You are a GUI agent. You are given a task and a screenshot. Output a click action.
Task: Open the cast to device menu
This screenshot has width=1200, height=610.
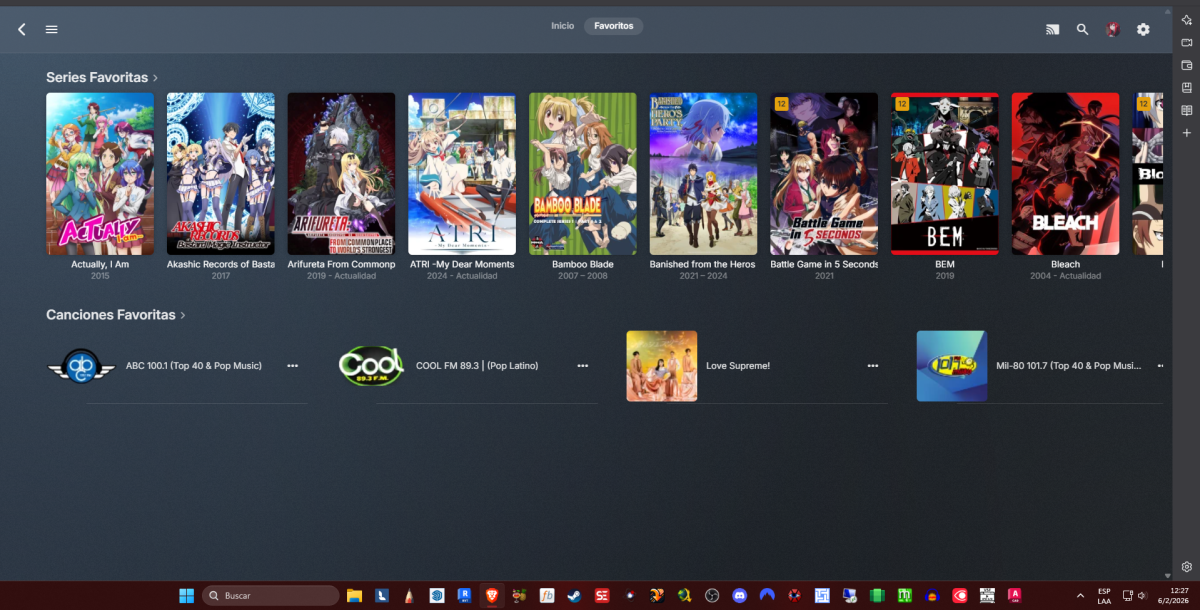tap(1052, 29)
